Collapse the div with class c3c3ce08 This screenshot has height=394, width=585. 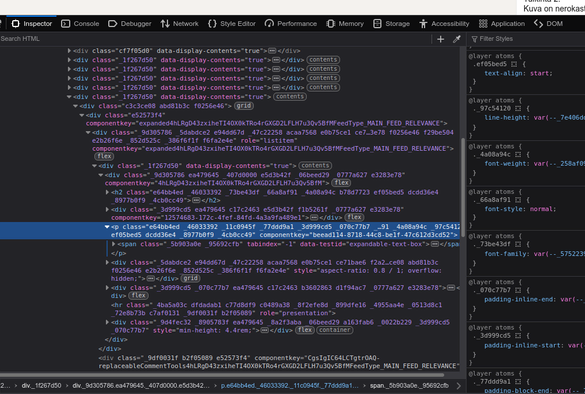point(75,106)
